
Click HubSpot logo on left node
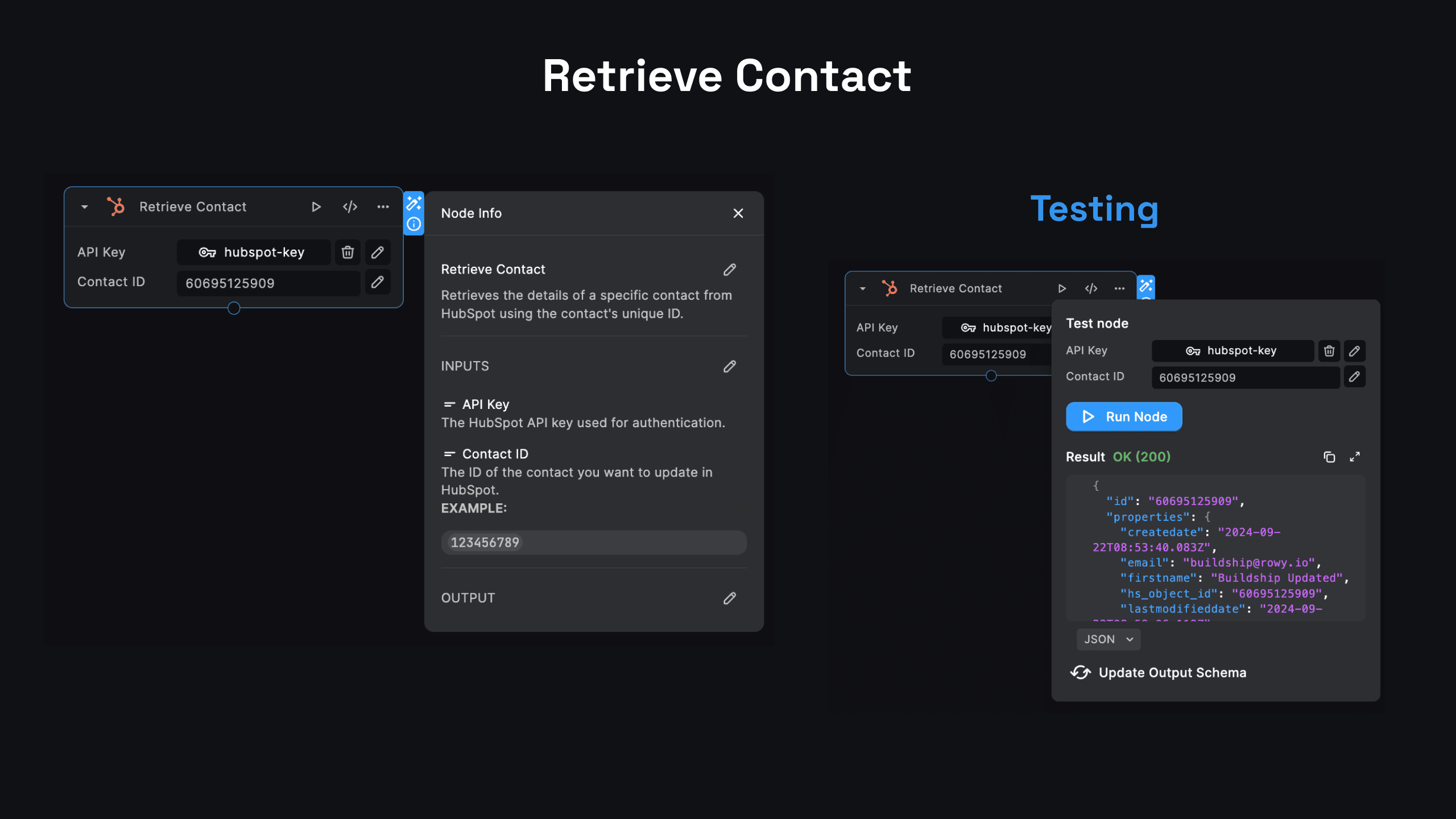pos(116,206)
